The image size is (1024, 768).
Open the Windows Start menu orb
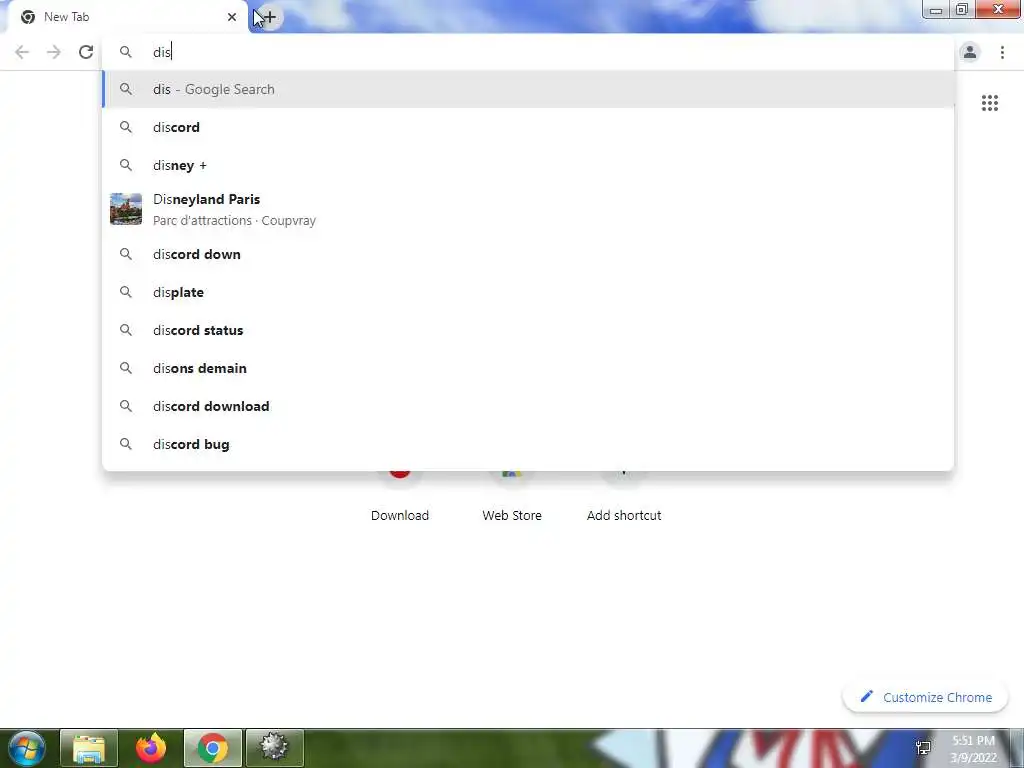point(27,748)
